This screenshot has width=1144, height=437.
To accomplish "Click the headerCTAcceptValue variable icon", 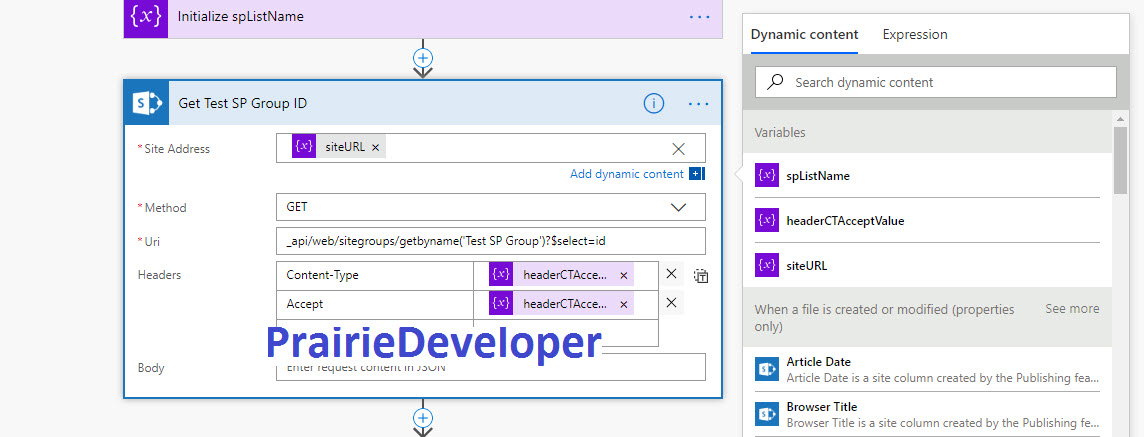I will [x=766, y=220].
